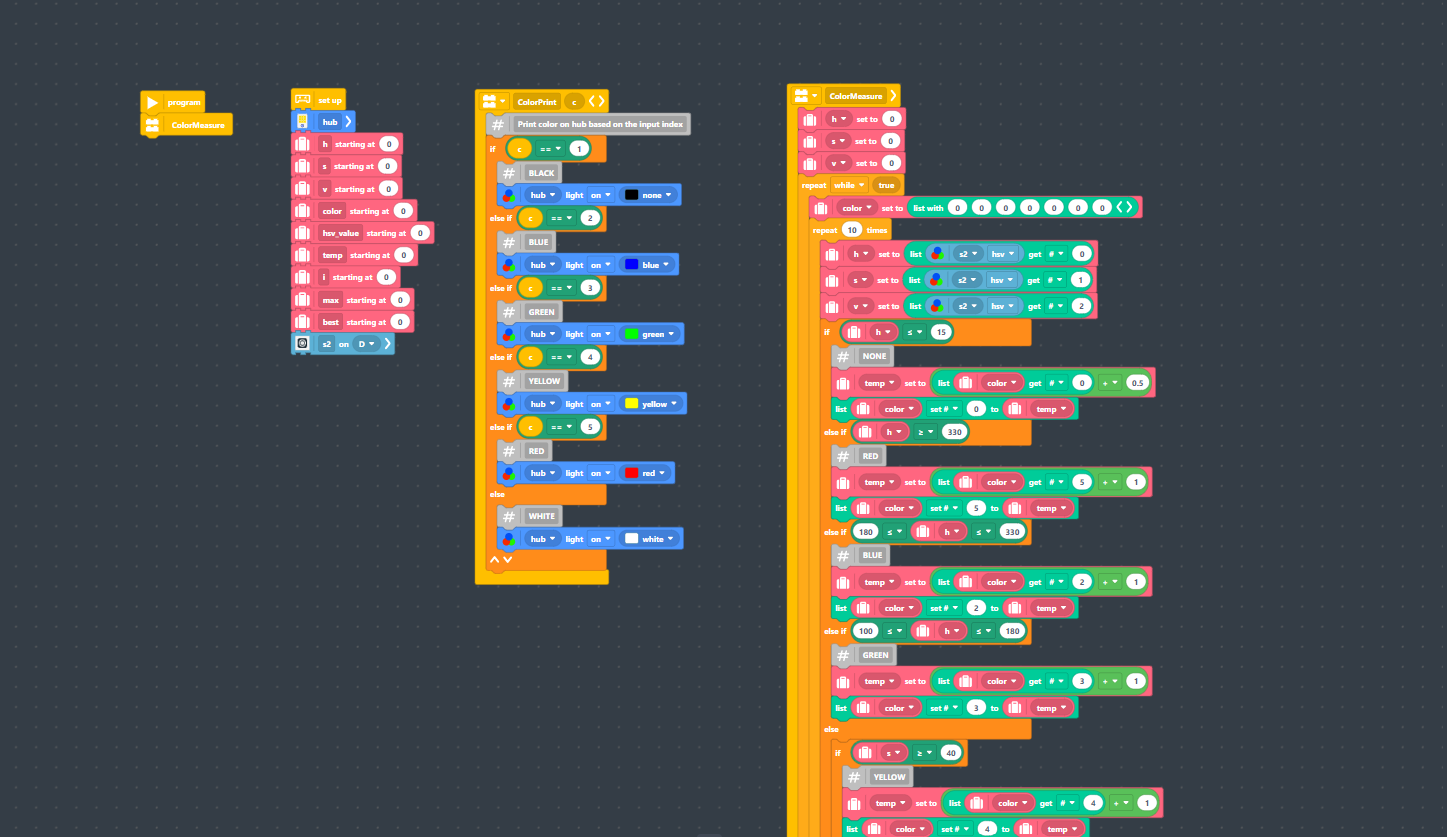This screenshot has width=1447, height=837.
Task: Click the blue color swatch in light on blue block
Action: (x=630, y=264)
